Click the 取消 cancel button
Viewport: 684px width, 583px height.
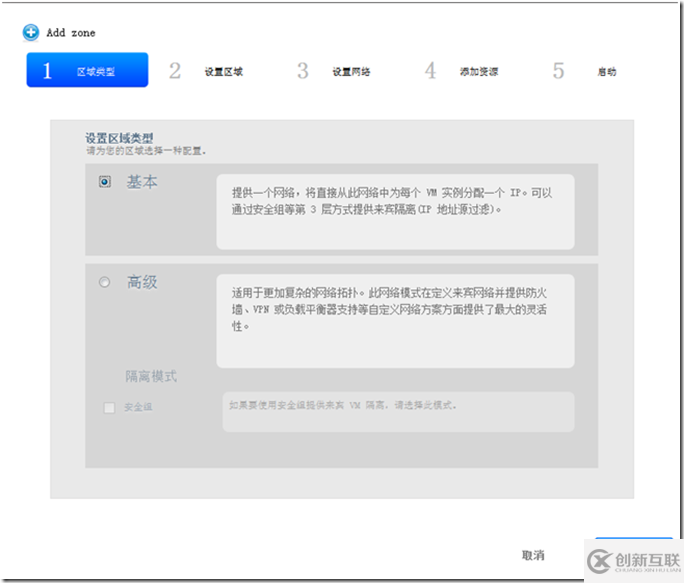pos(533,555)
